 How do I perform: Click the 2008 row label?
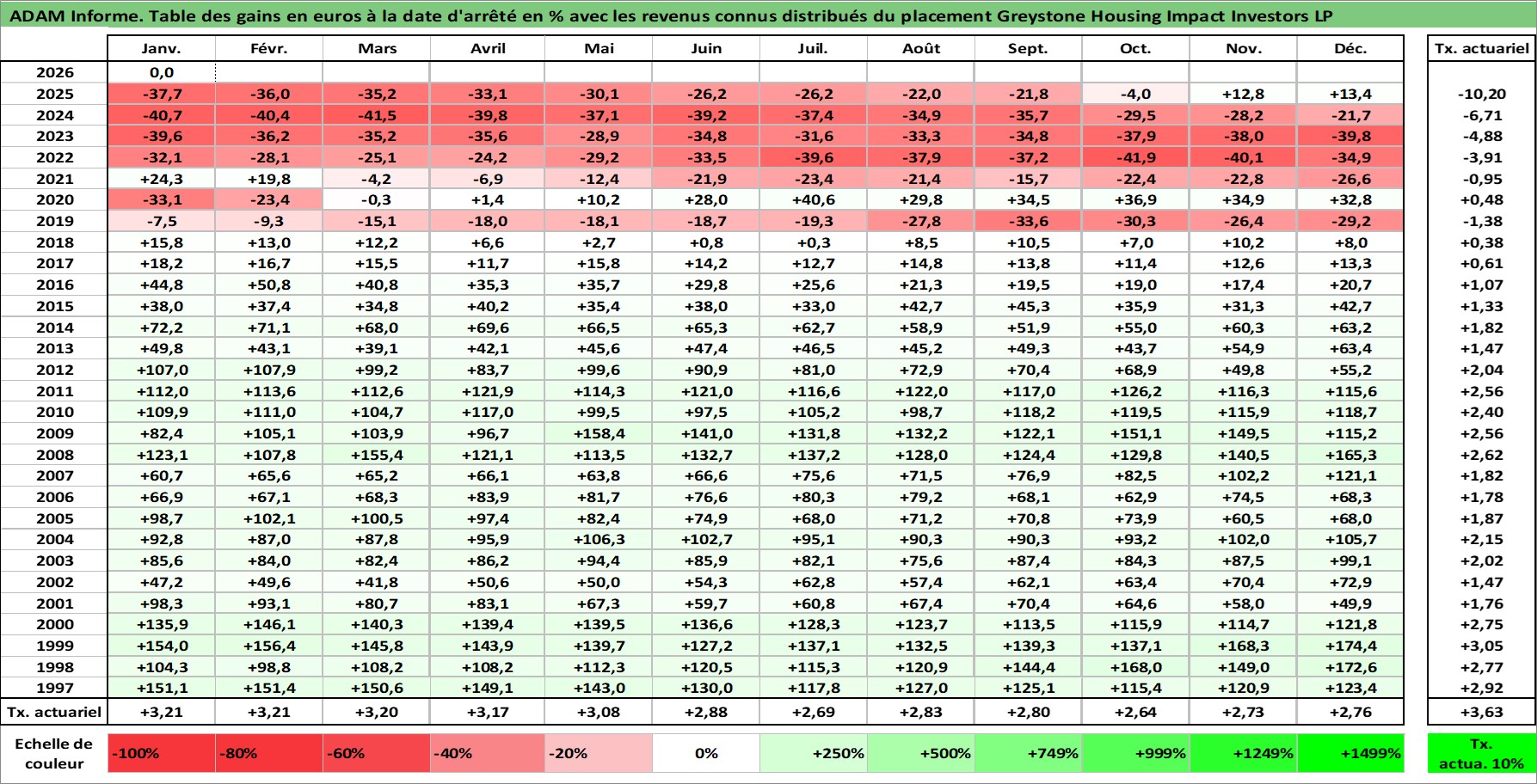tap(54, 455)
